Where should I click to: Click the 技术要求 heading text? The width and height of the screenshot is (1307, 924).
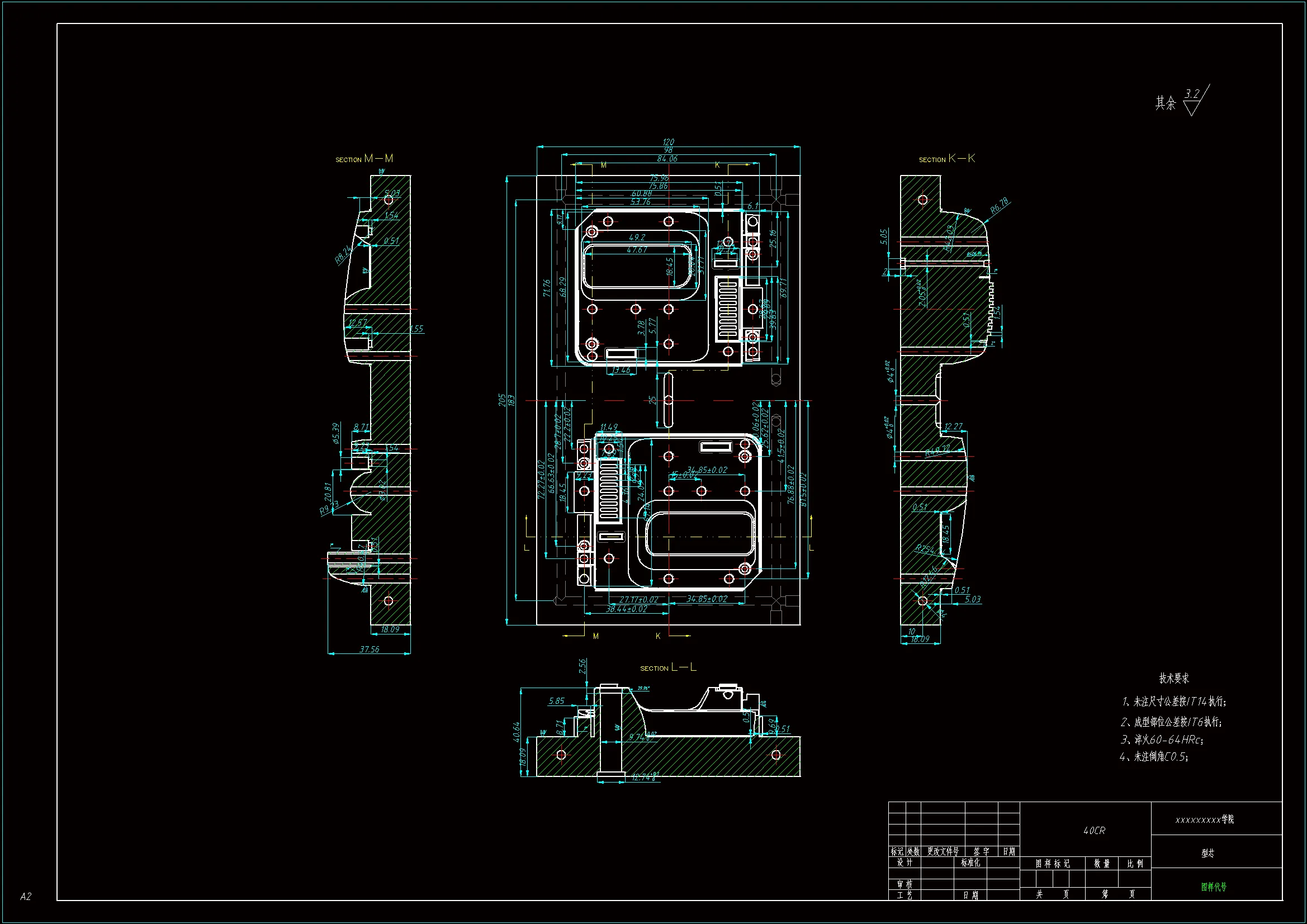tap(1175, 678)
